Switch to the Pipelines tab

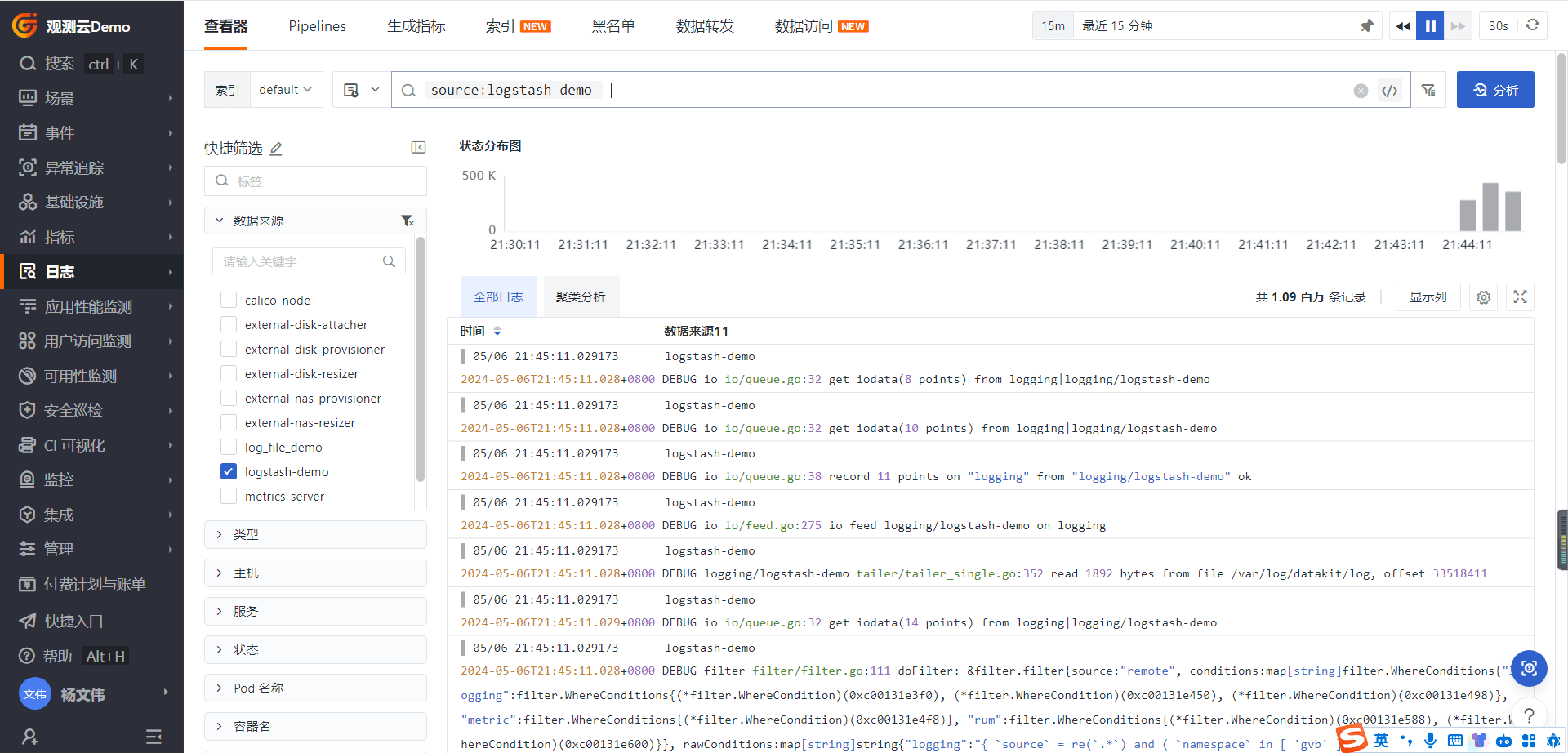pos(317,26)
